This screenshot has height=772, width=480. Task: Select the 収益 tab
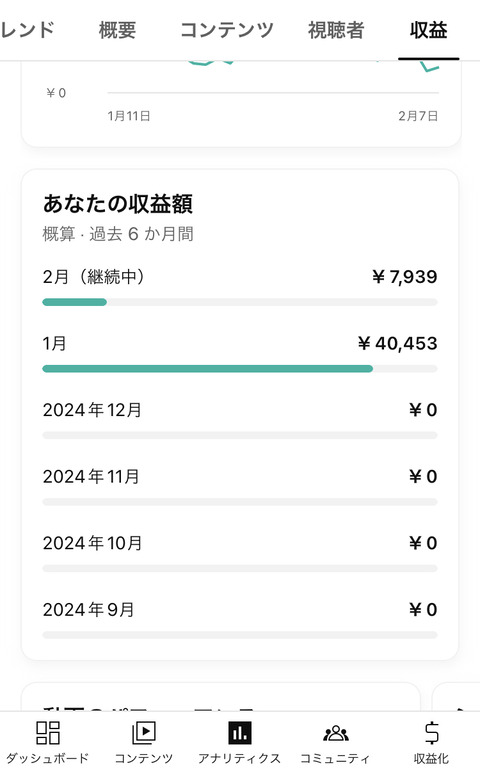click(x=428, y=30)
